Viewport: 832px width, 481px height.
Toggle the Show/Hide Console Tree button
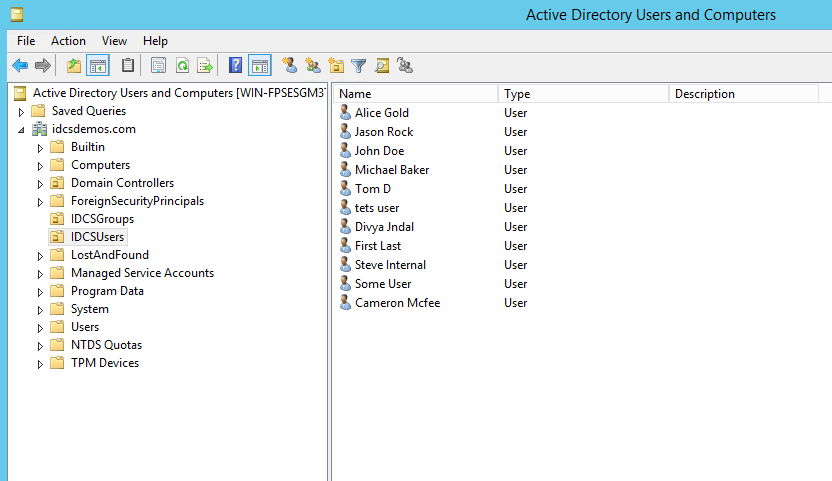pos(98,66)
